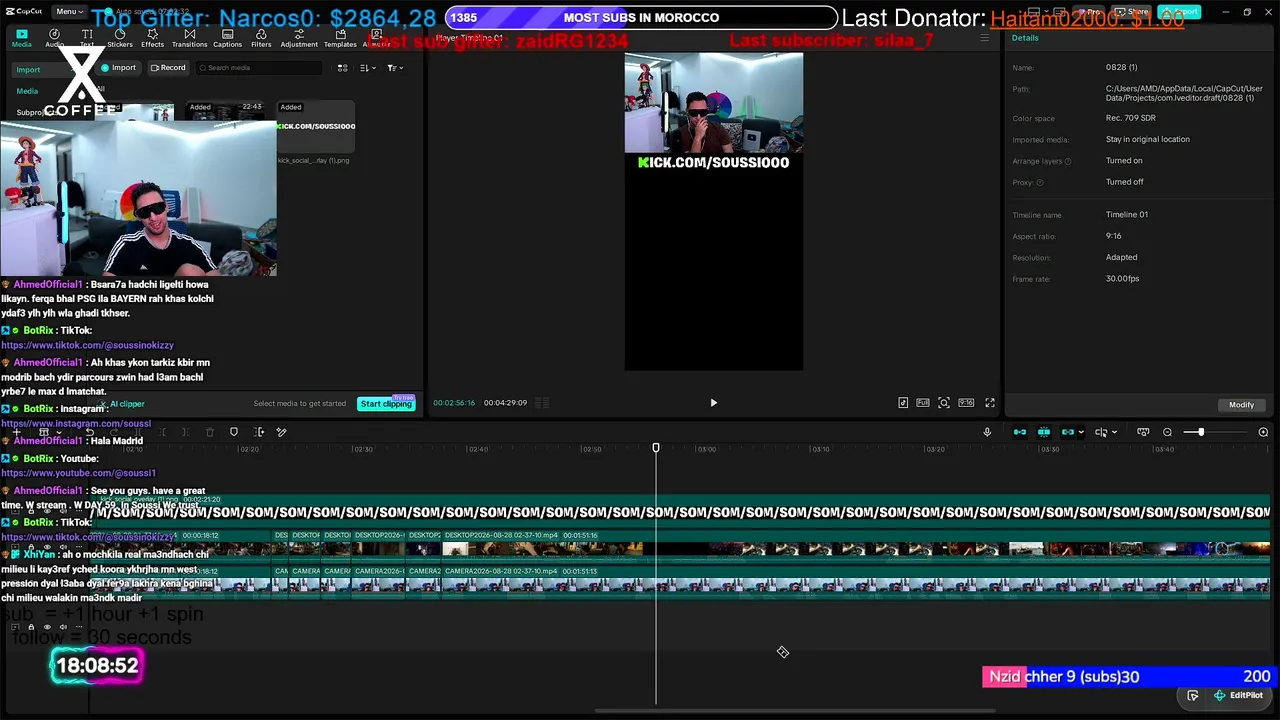Click the icon left of EditPilot

click(x=1193, y=695)
